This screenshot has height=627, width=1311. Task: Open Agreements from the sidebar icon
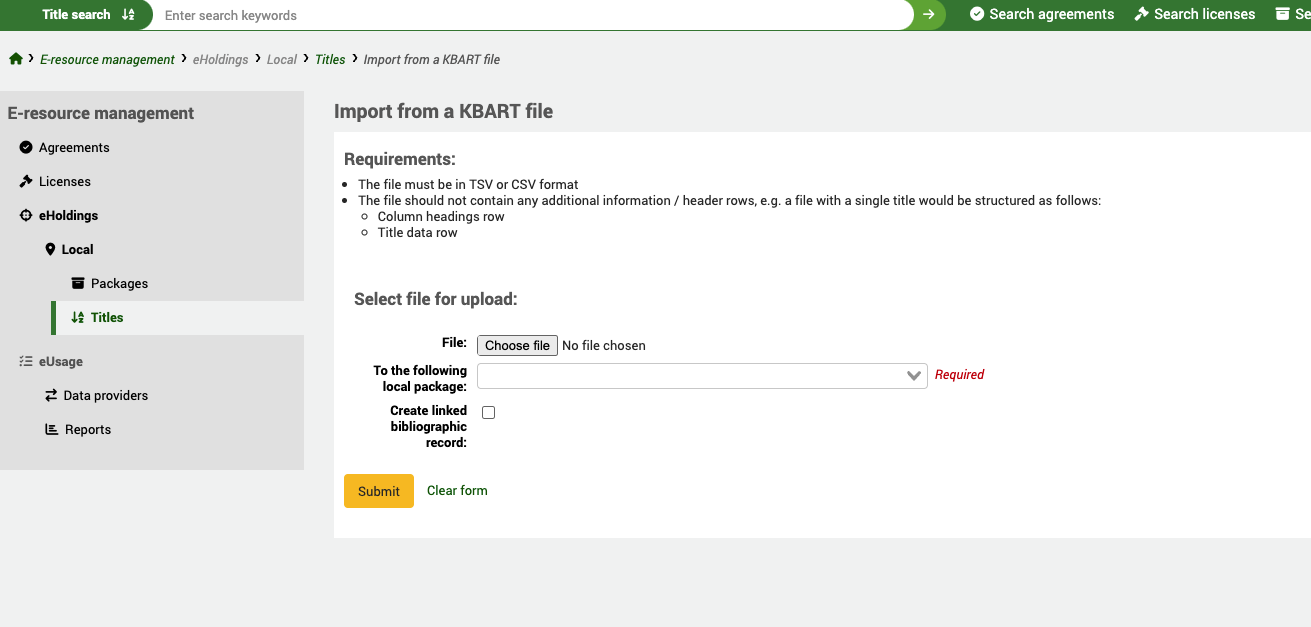pos(26,147)
